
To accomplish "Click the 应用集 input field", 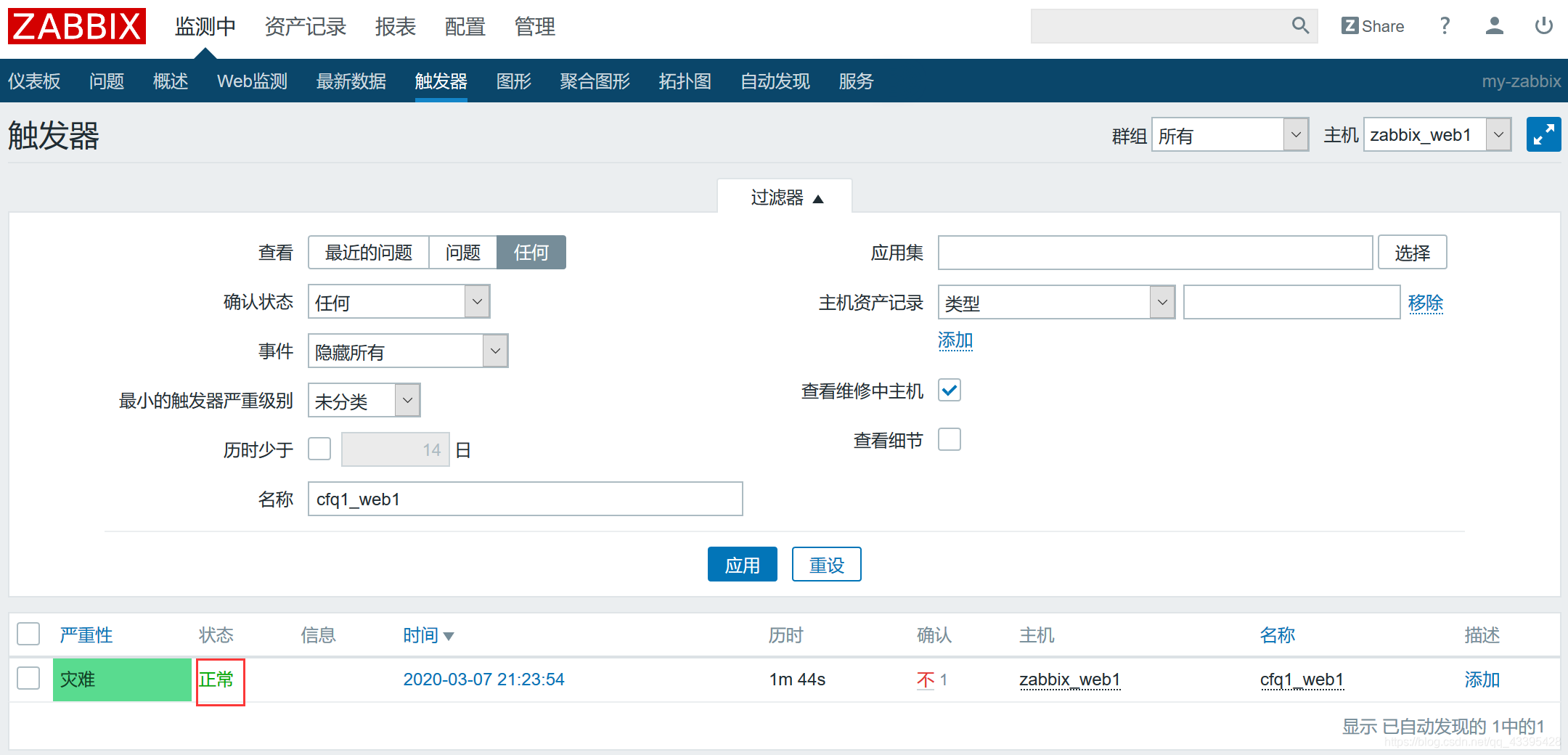I will 1156,253.
